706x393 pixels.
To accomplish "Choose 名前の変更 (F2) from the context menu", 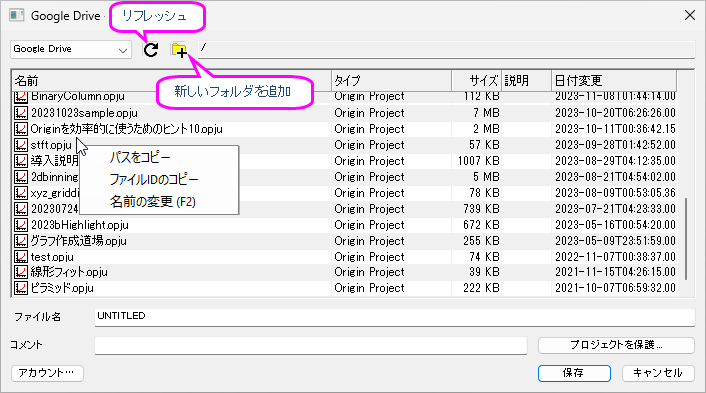I will (153, 201).
